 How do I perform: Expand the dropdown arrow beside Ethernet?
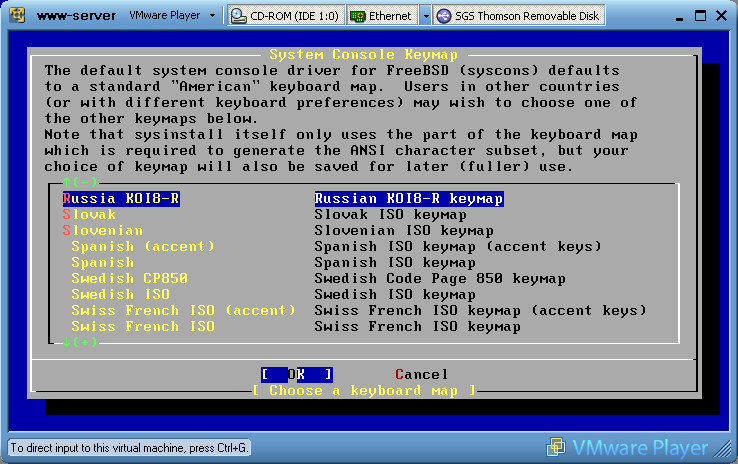425,16
